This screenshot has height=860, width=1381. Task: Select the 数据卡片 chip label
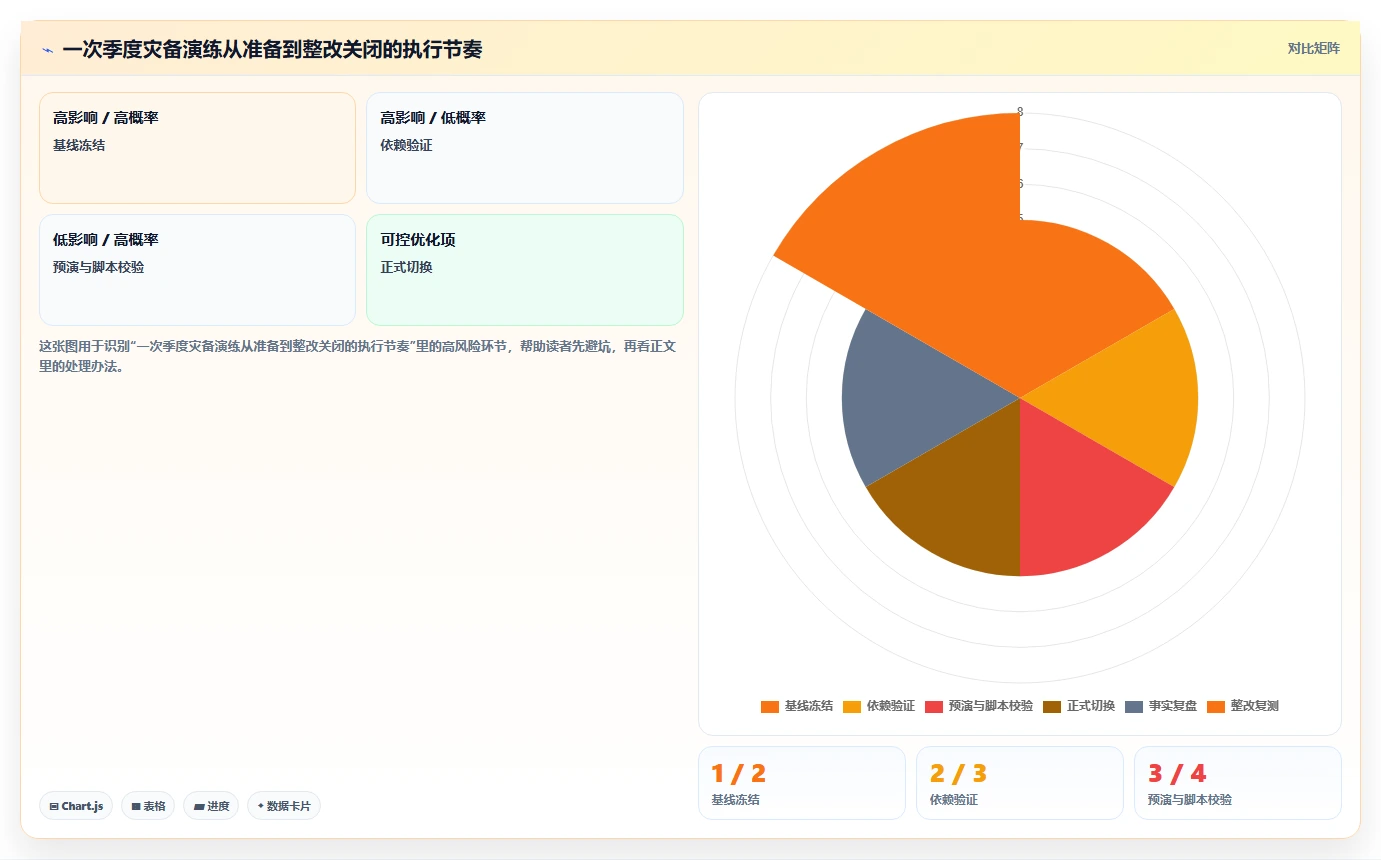click(x=289, y=806)
